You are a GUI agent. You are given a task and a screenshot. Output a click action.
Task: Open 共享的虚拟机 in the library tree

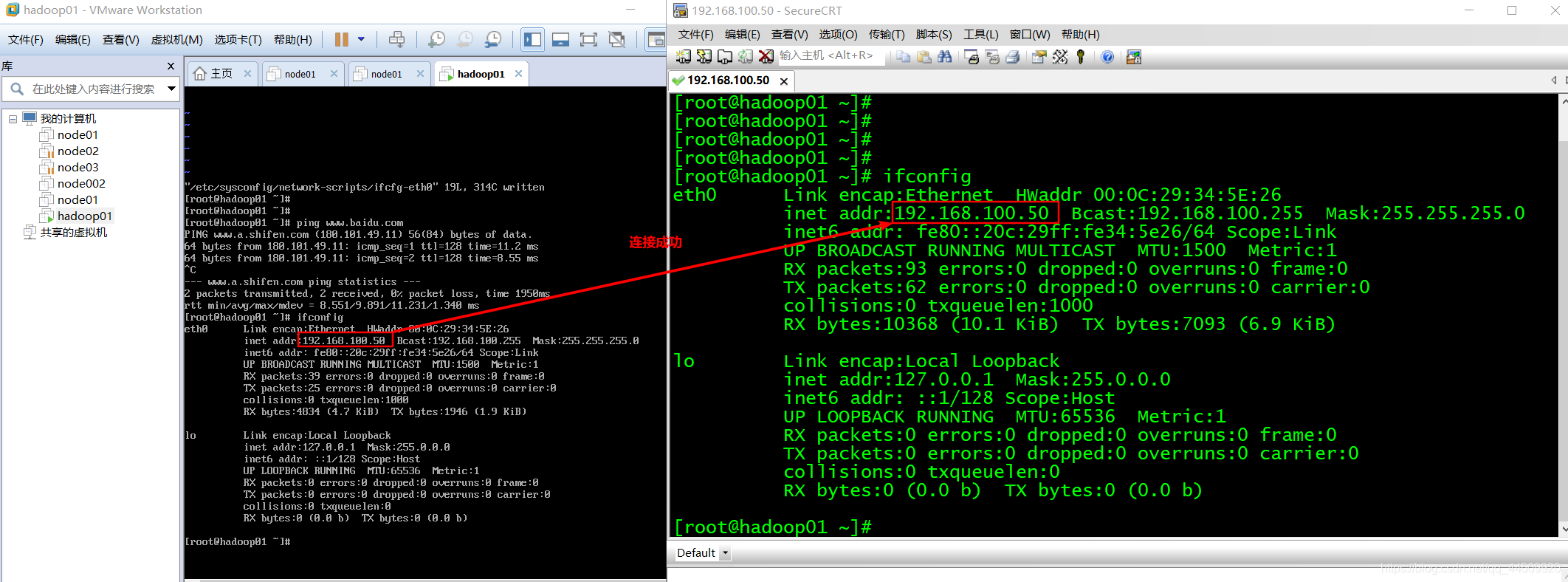click(x=73, y=232)
